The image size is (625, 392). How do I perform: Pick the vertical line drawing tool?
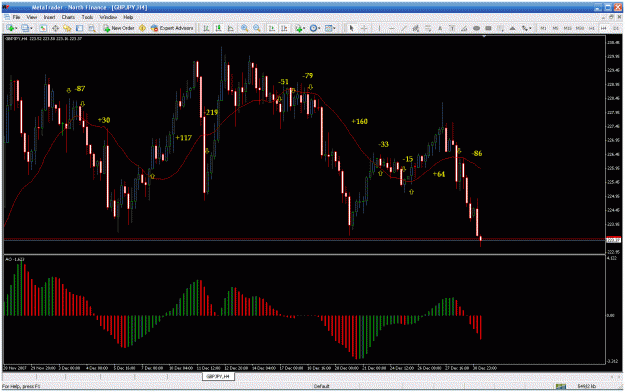379,28
